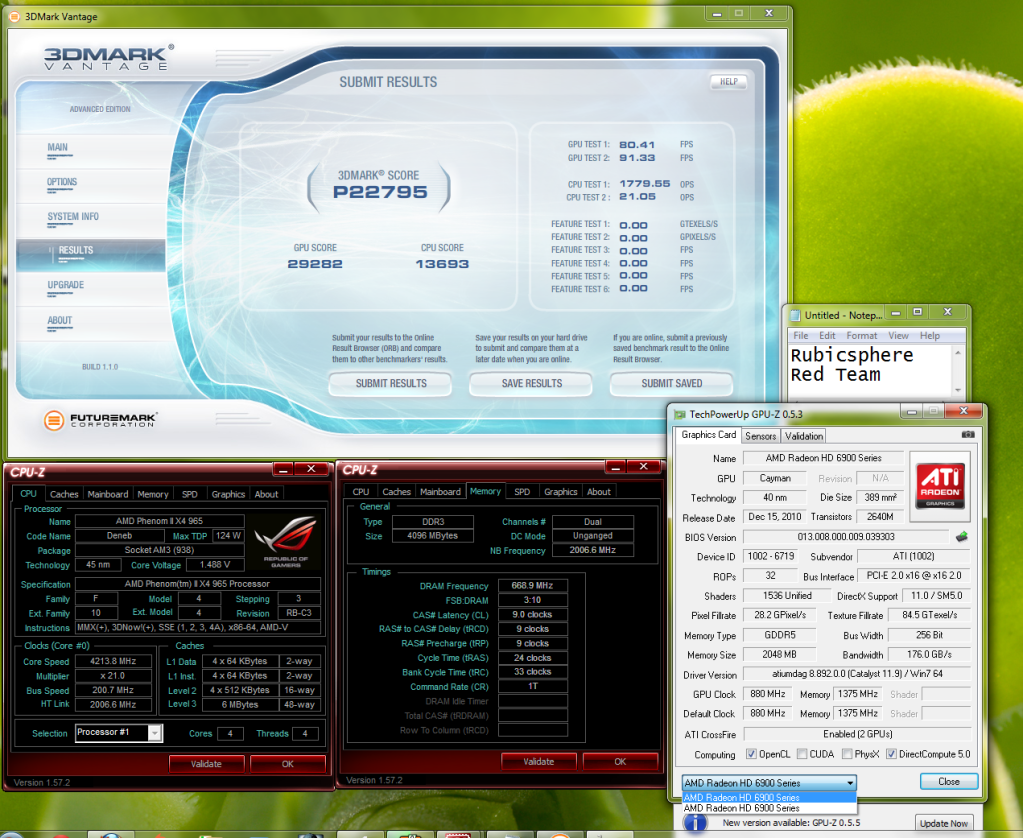The height and width of the screenshot is (838, 1023).
Task: Open the GPU-Z graphics card selector dropdown
Action: pos(769,783)
